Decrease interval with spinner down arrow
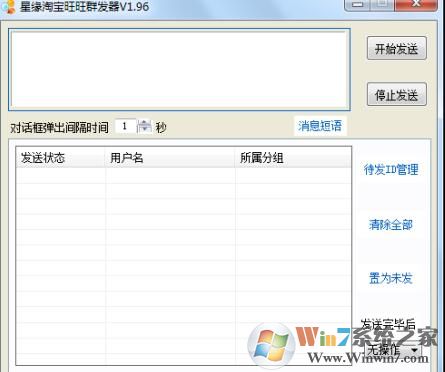 [x=144, y=130]
